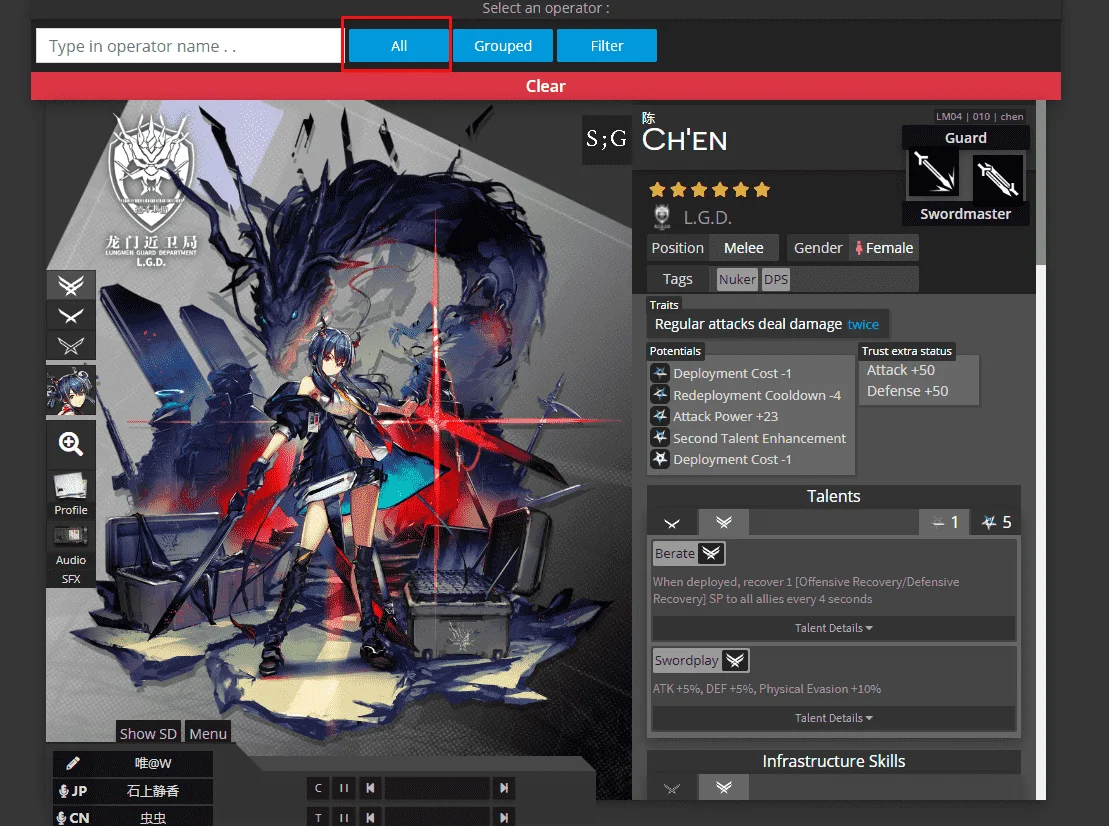Select Elite 1 art from left sidebar
The height and width of the screenshot is (826, 1109).
click(x=71, y=316)
